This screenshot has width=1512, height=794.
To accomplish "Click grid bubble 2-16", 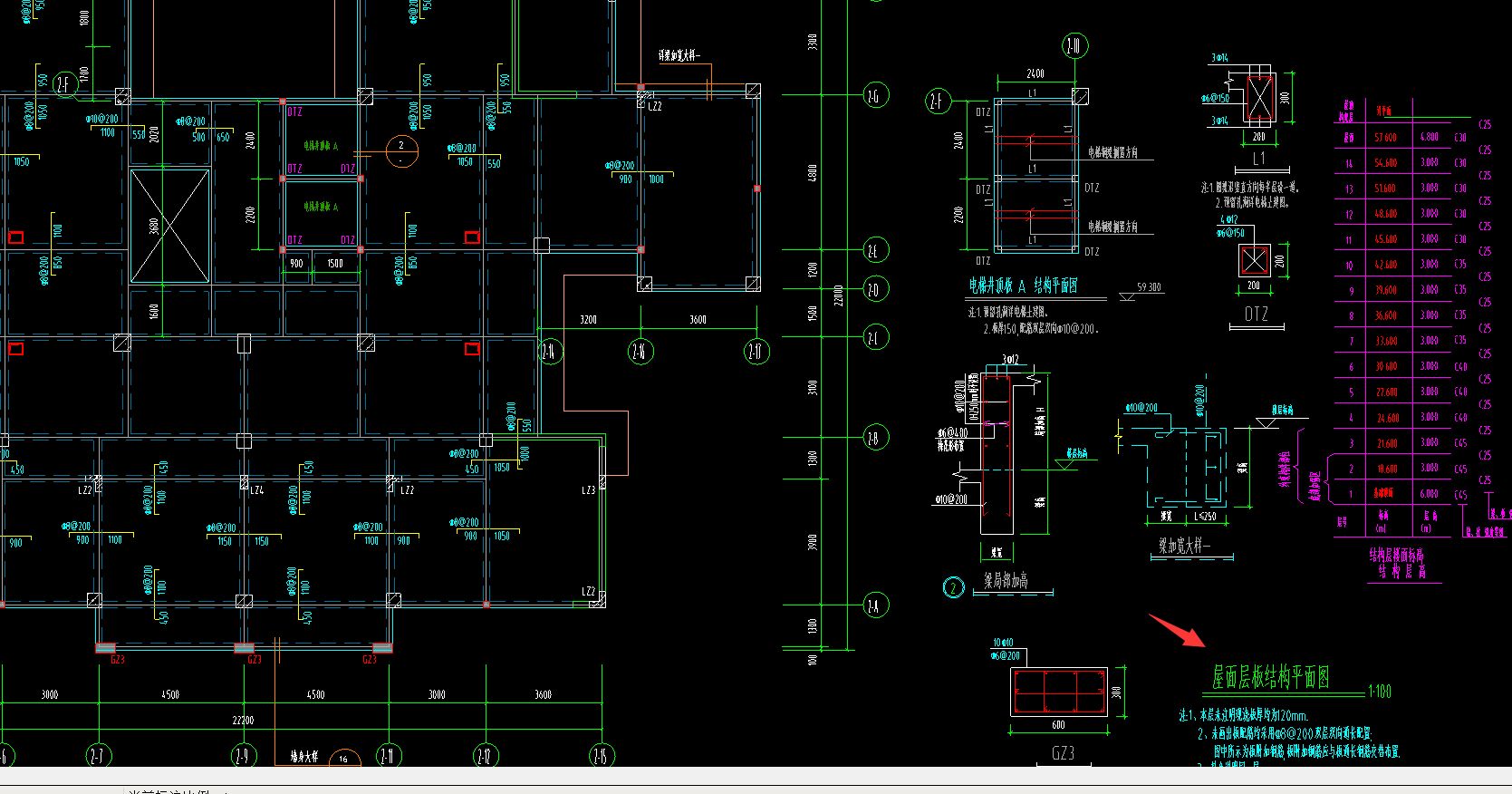I will 640,352.
